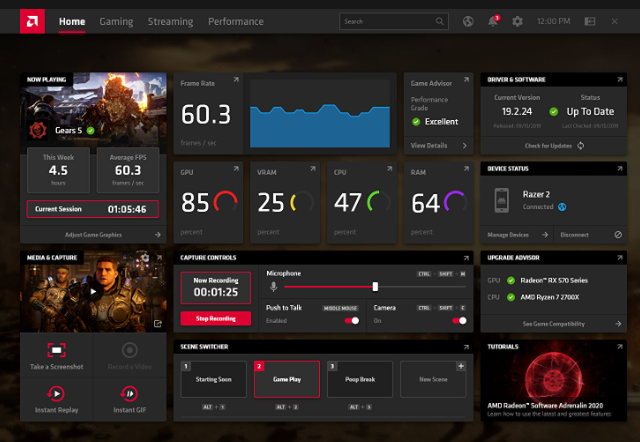Open See Game Compatibility link

556,324
